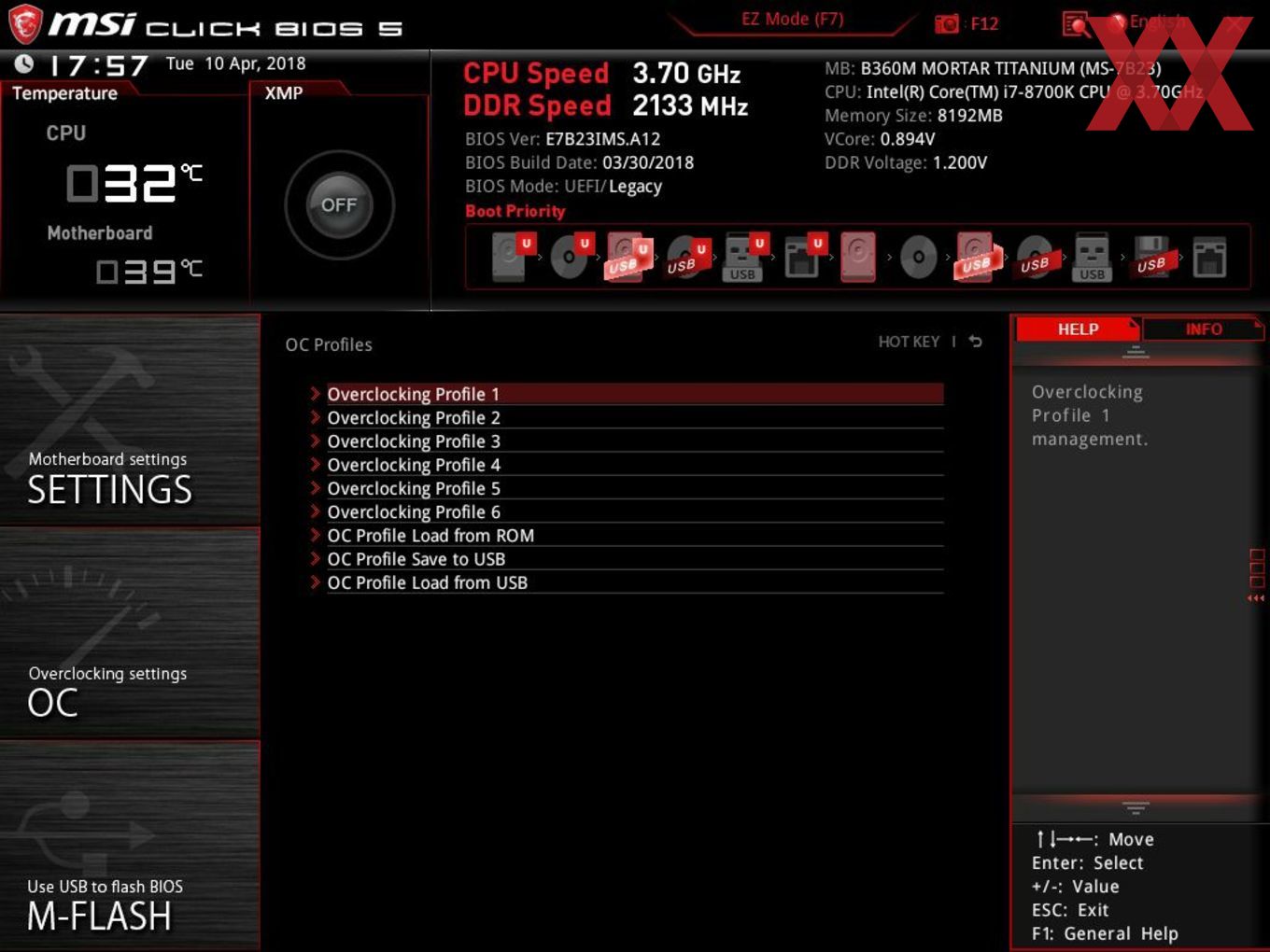Open the BIOS search magnifier icon
The height and width of the screenshot is (952, 1270).
(1076, 24)
